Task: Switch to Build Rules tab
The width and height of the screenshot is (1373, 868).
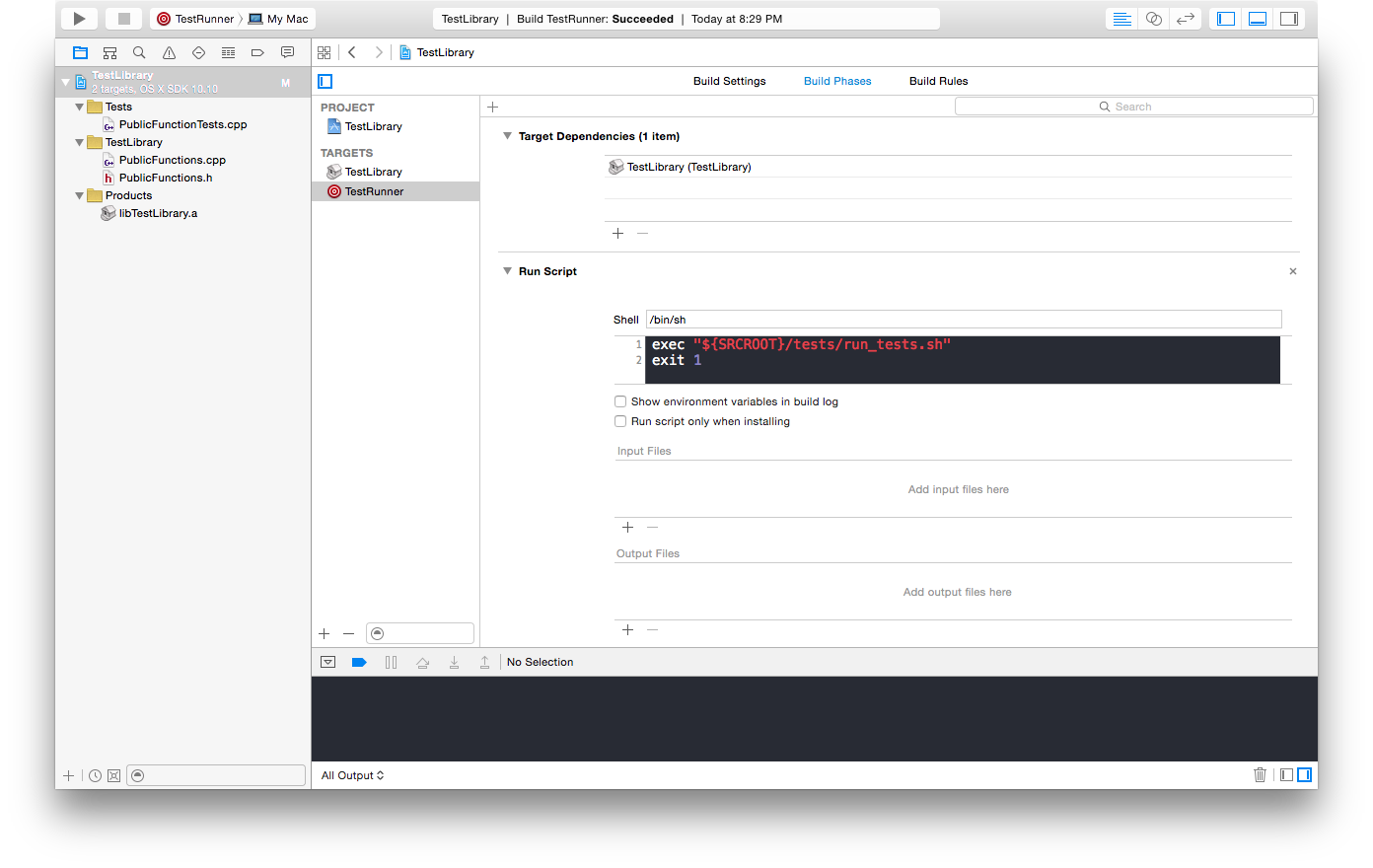Action: [x=939, y=81]
